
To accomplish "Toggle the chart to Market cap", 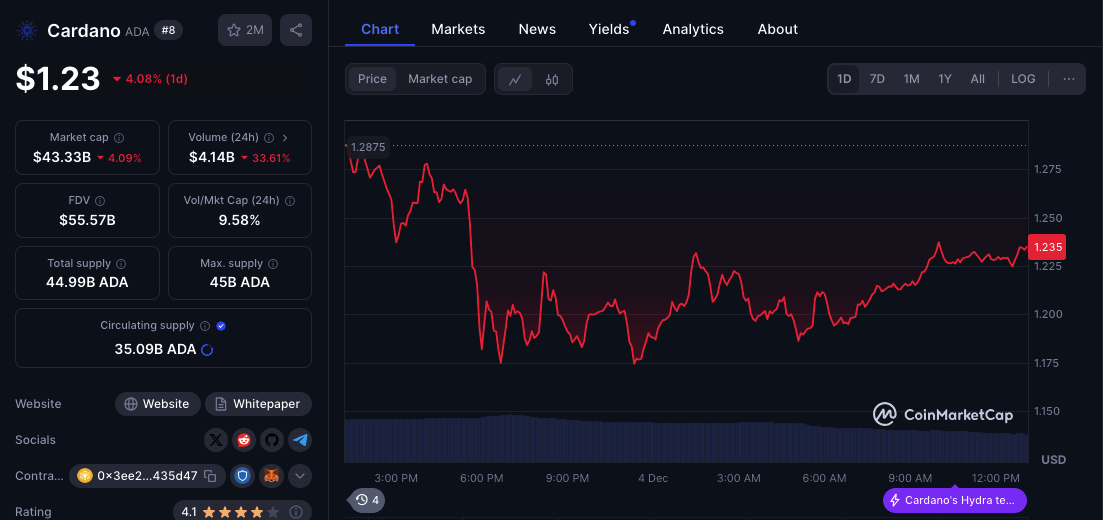I will (x=440, y=79).
